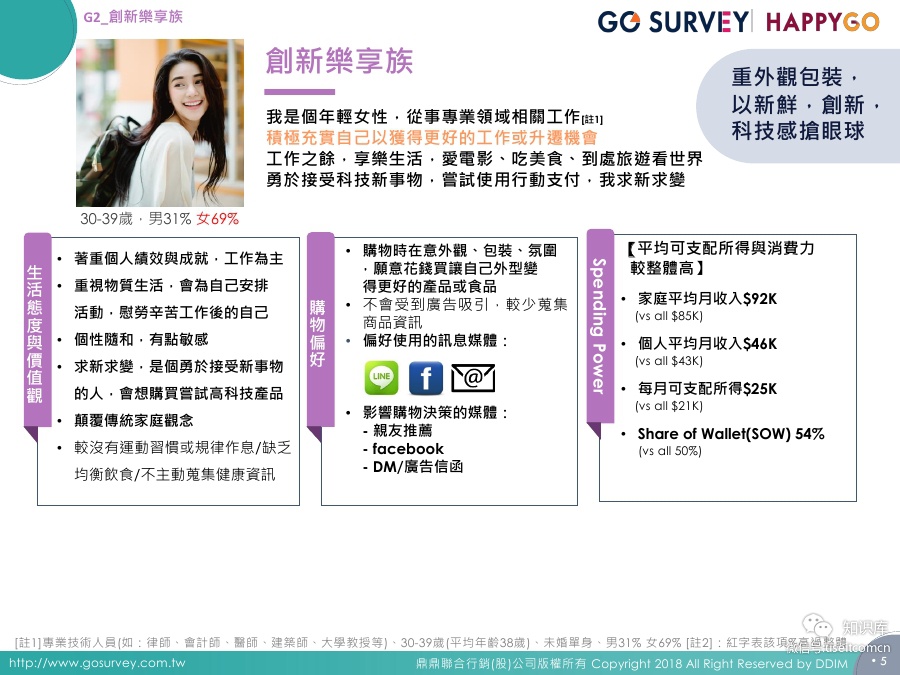This screenshot has width=900, height=675.
Task: Click the 家庭平均月收入$92K text
Action: click(x=707, y=298)
